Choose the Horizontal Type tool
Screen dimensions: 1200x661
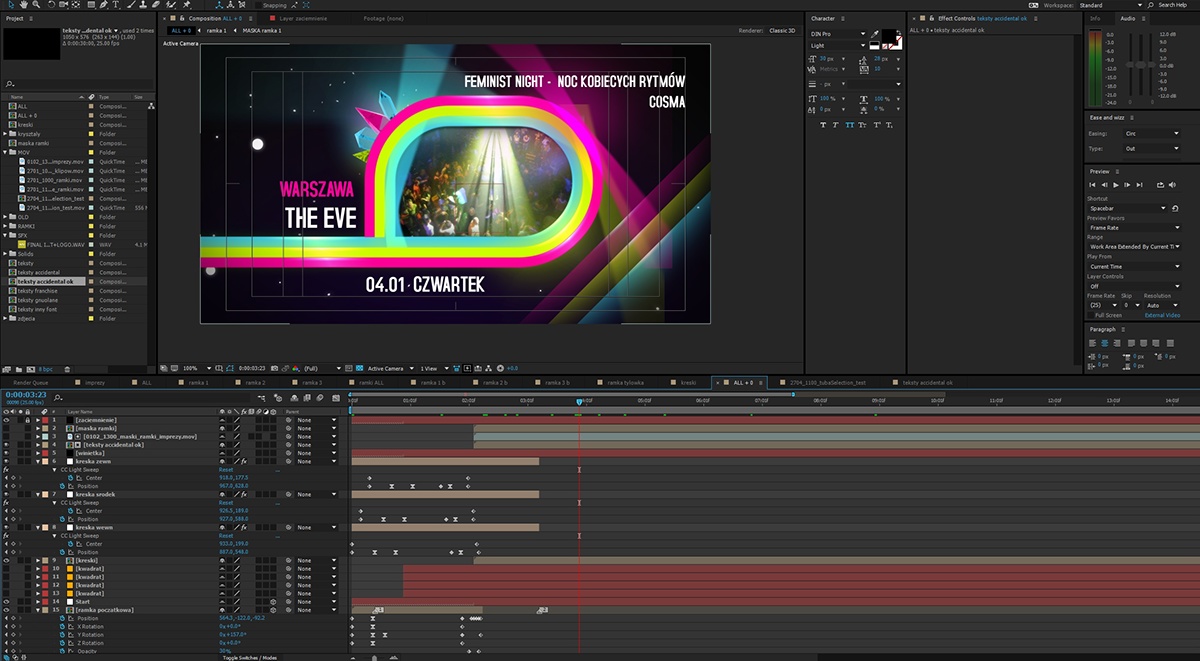click(116, 5)
